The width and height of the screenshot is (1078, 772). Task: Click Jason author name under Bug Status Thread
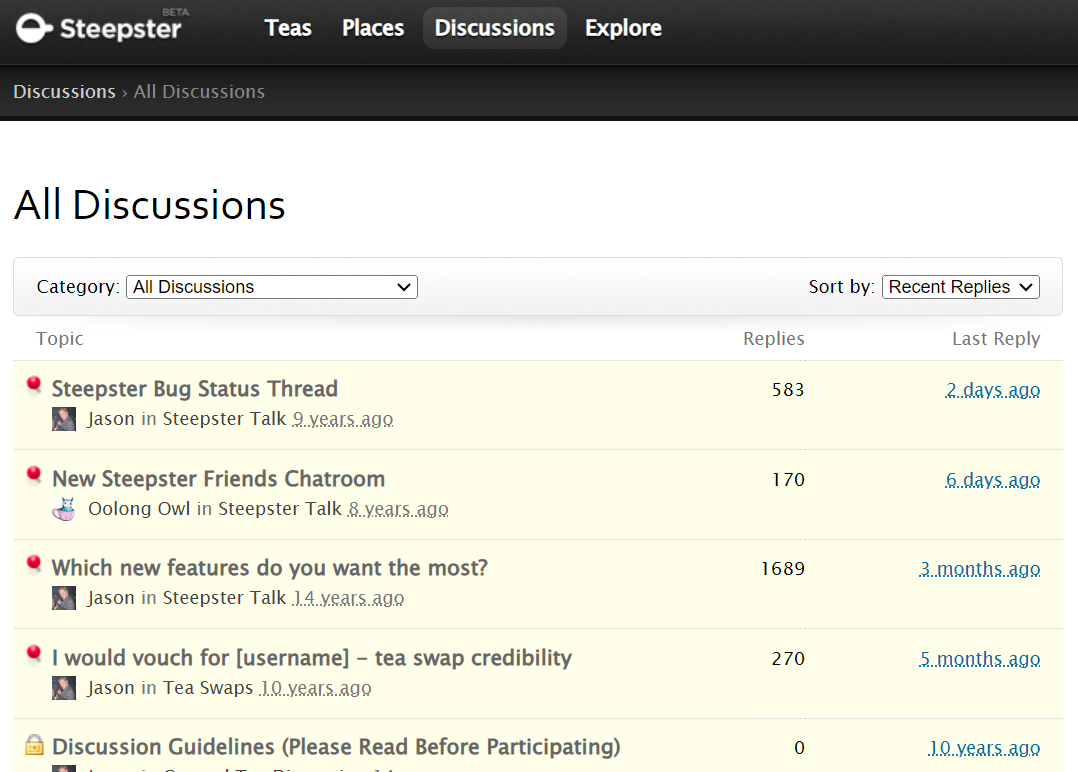click(x=111, y=419)
